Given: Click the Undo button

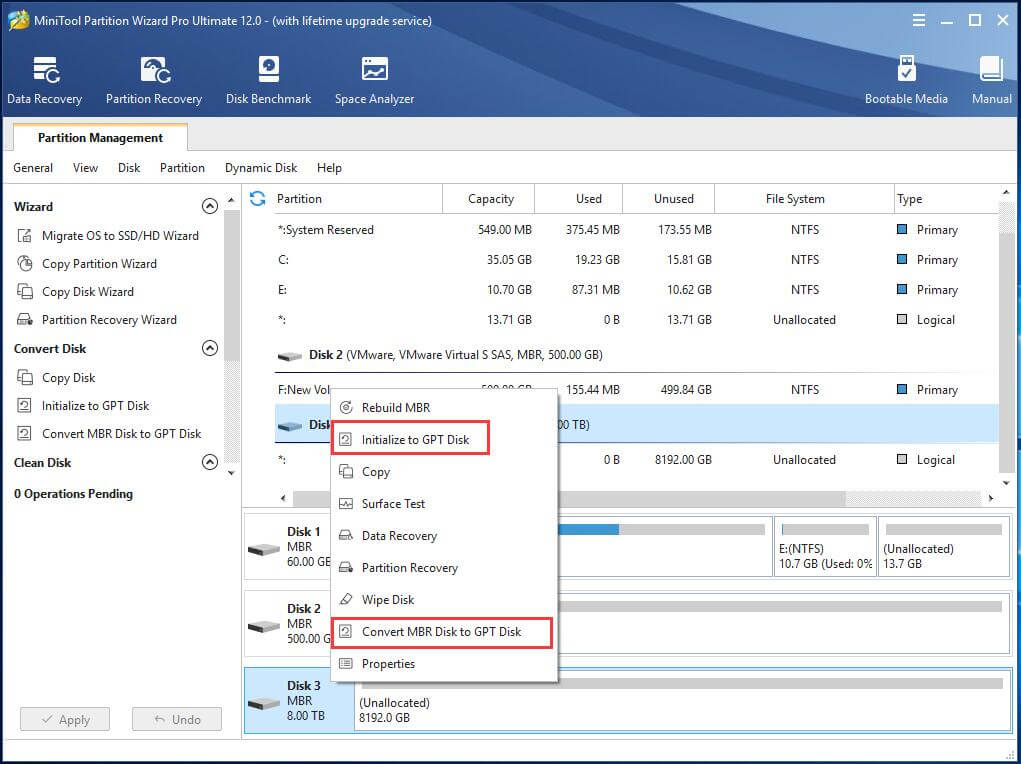Looking at the screenshot, I should pos(177,719).
